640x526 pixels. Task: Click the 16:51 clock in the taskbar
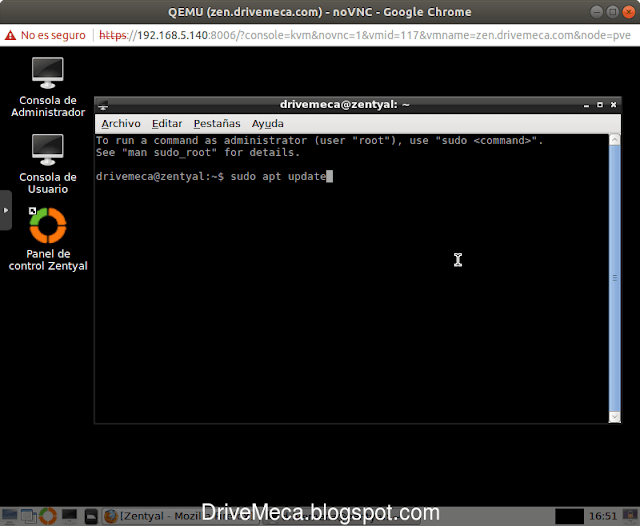coord(602,516)
